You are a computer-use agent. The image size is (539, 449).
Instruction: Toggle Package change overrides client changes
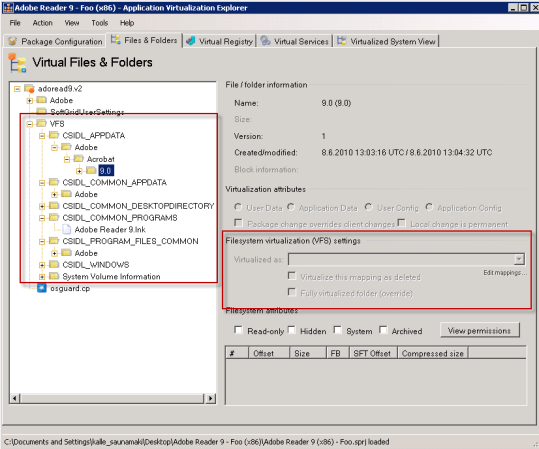click(x=238, y=223)
